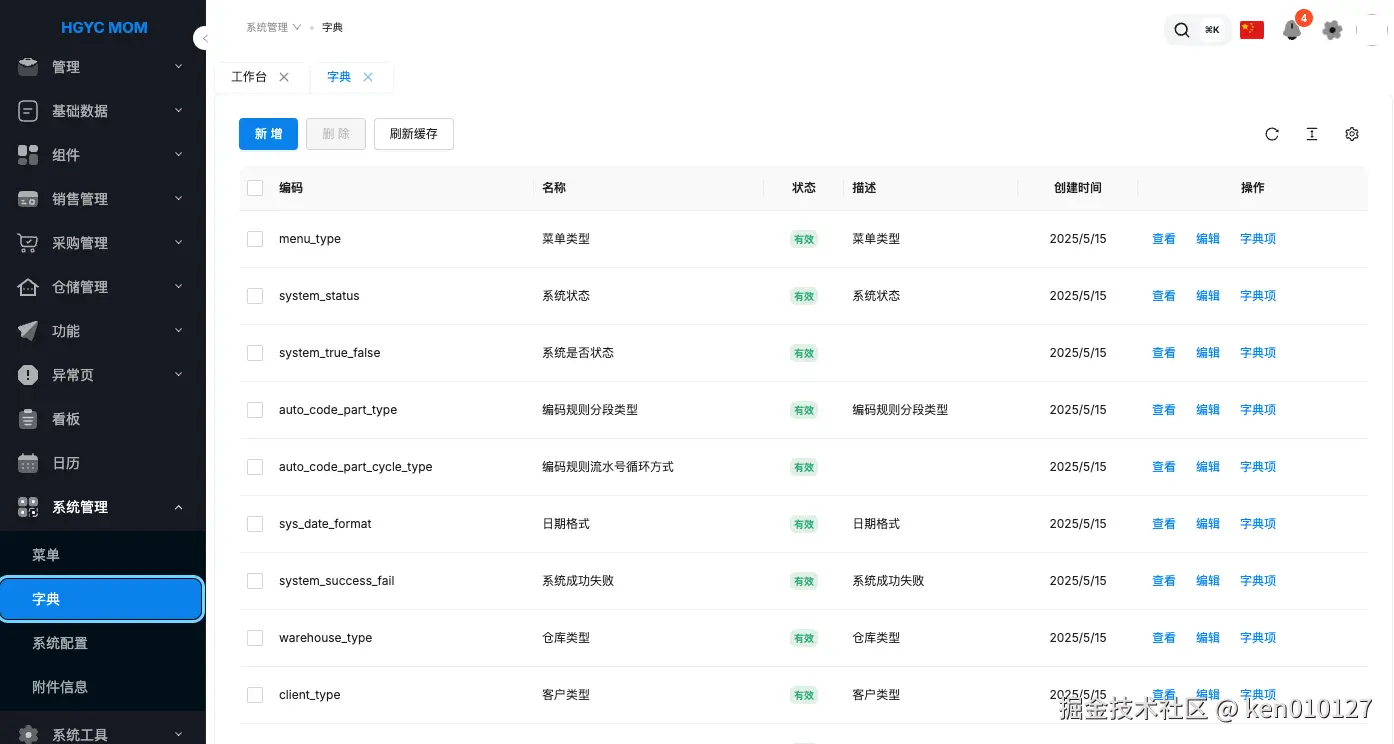The height and width of the screenshot is (744, 1394).
Task: Collapse the sidebar with arrow button
Action: pyautogui.click(x=203, y=38)
